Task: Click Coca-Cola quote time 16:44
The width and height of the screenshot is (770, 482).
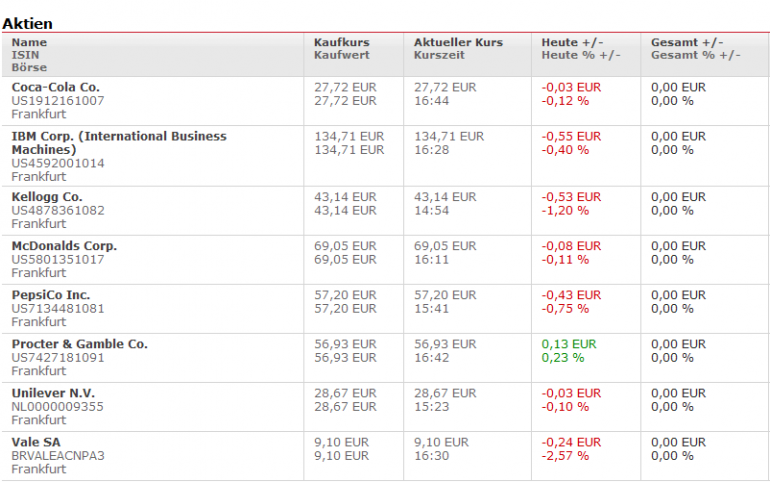Action: 431,101
